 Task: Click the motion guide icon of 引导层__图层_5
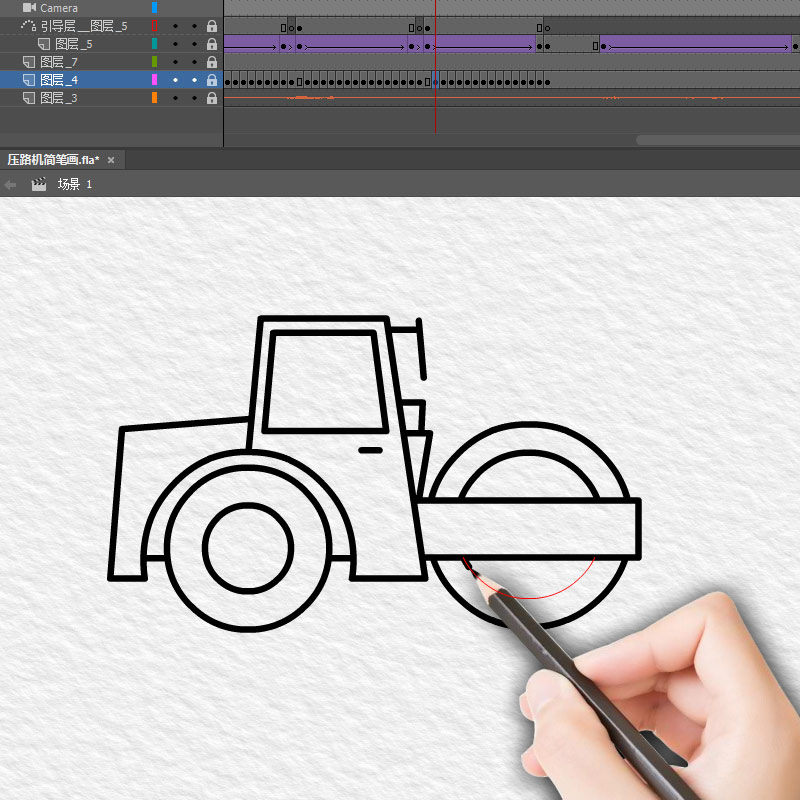click(28, 26)
